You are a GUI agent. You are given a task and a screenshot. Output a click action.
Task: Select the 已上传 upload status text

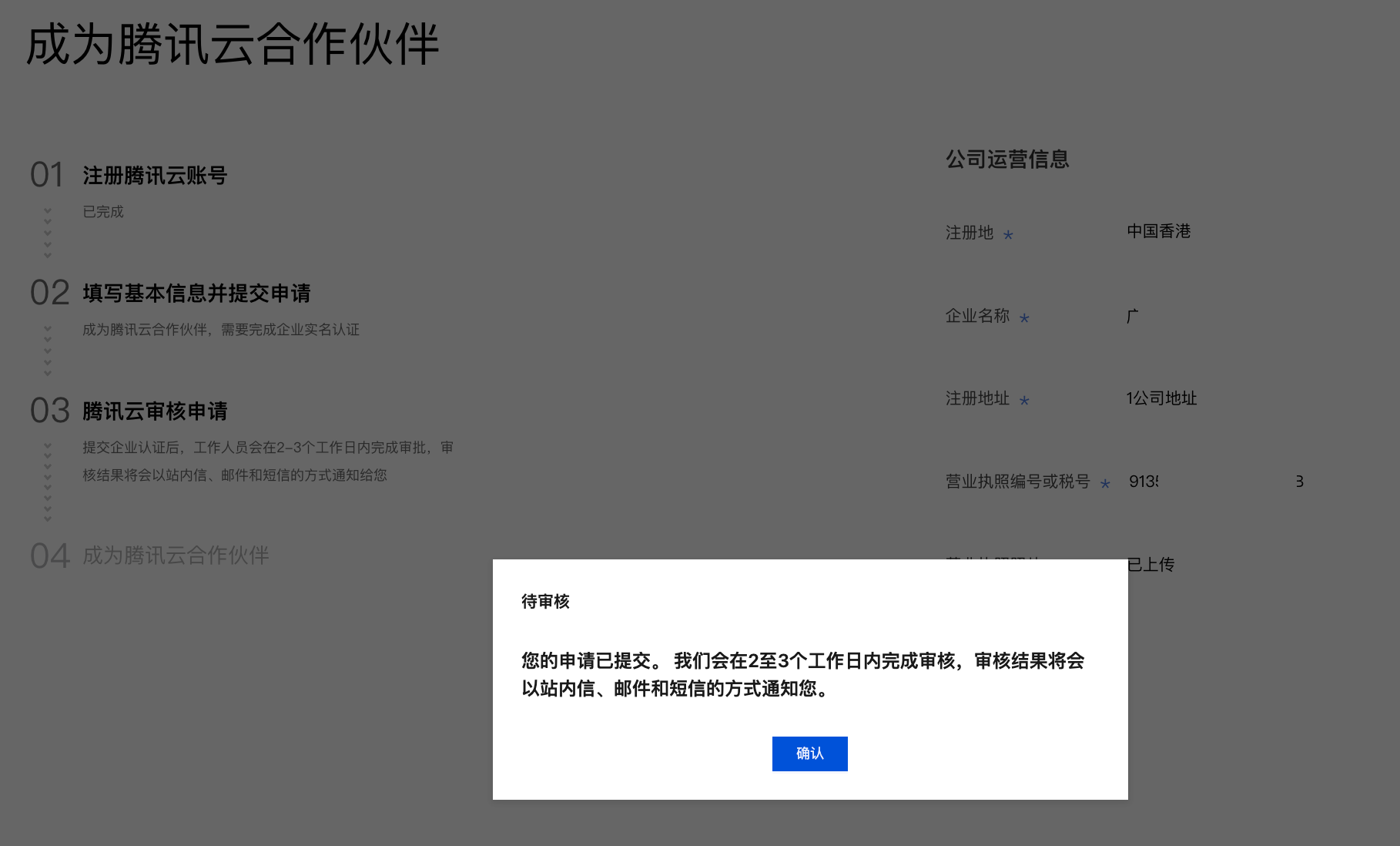(1151, 565)
